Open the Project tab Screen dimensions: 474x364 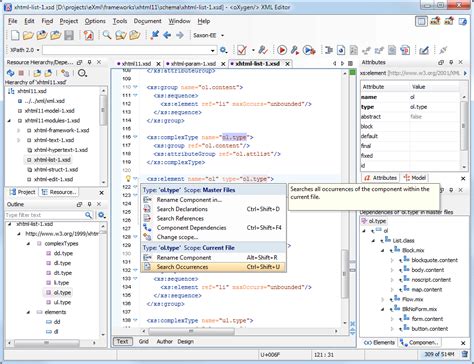pyautogui.click(x=22, y=192)
